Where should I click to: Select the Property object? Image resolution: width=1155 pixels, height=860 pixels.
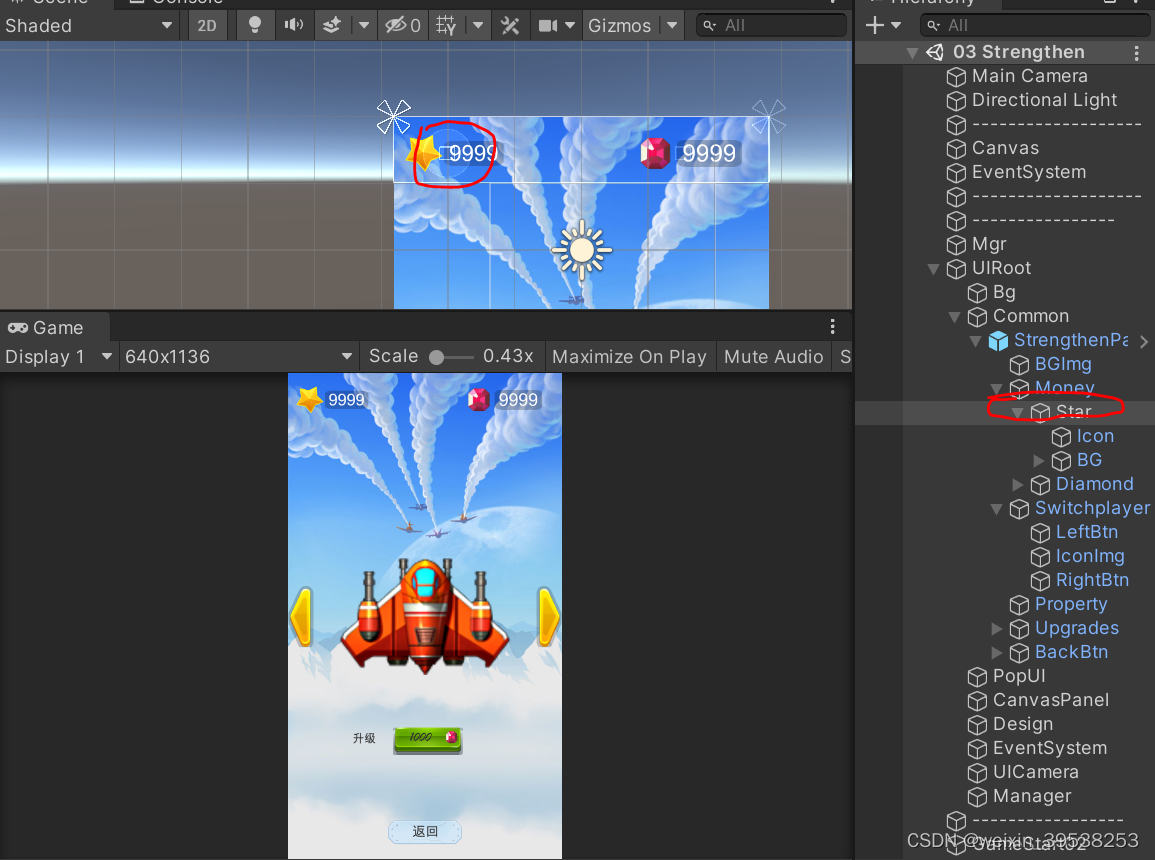(x=1070, y=604)
